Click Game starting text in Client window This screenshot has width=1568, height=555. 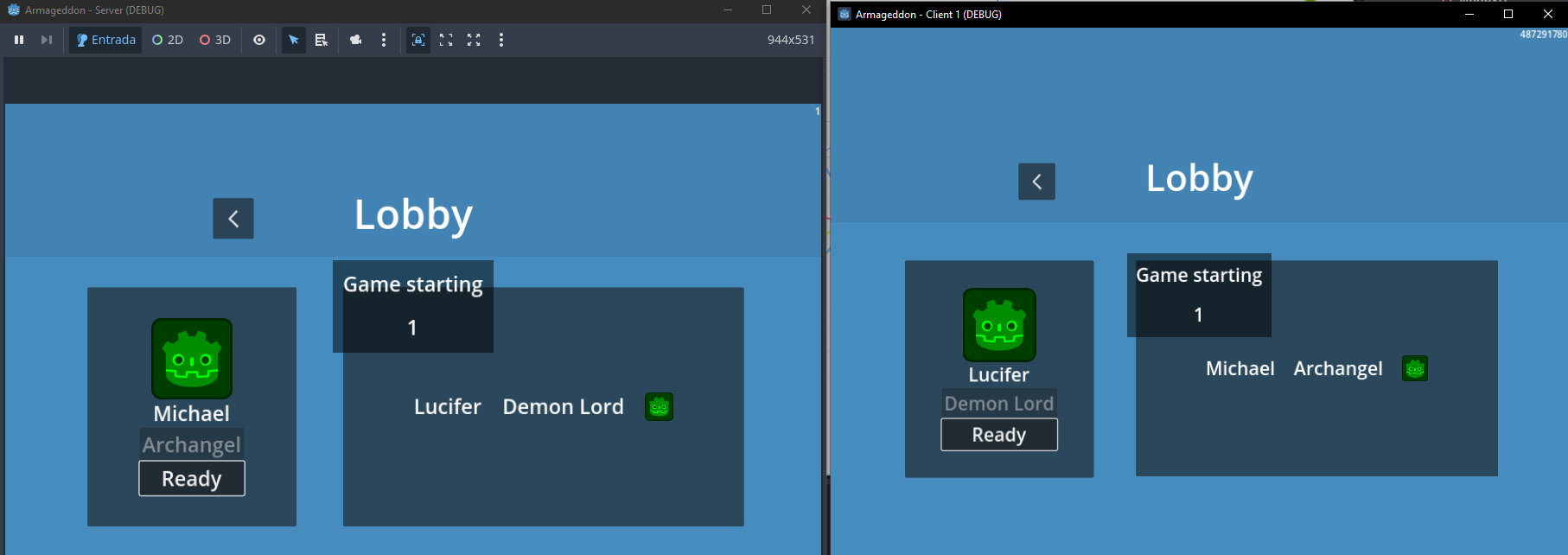pyautogui.click(x=1199, y=275)
